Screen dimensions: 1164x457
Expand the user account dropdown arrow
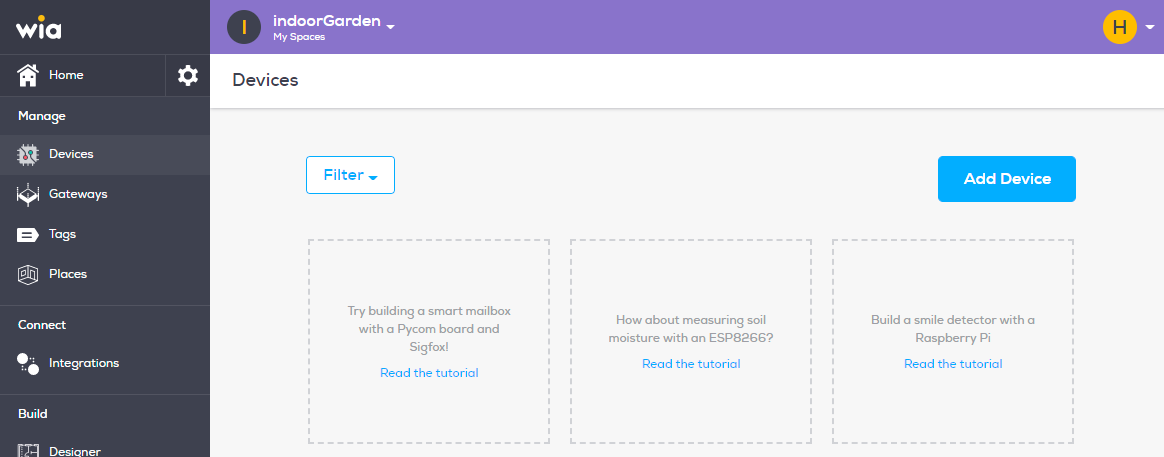pyautogui.click(x=1150, y=27)
